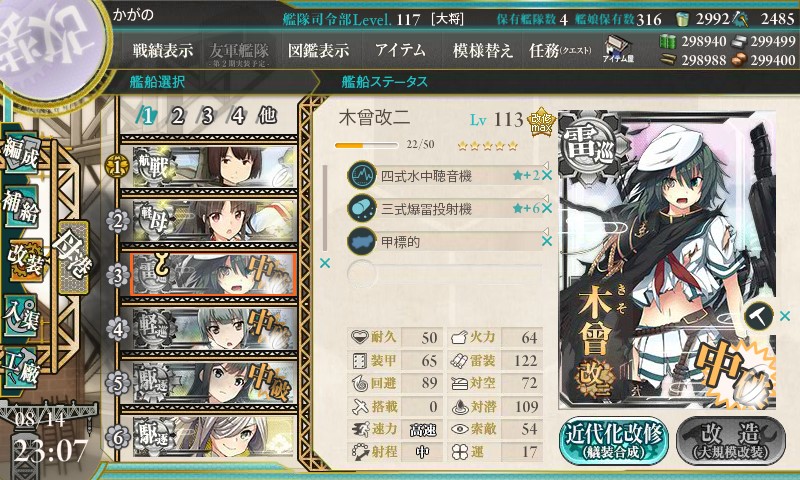
Task: Remove the 三式爆雷投射機 equipment with X
Action: [547, 208]
